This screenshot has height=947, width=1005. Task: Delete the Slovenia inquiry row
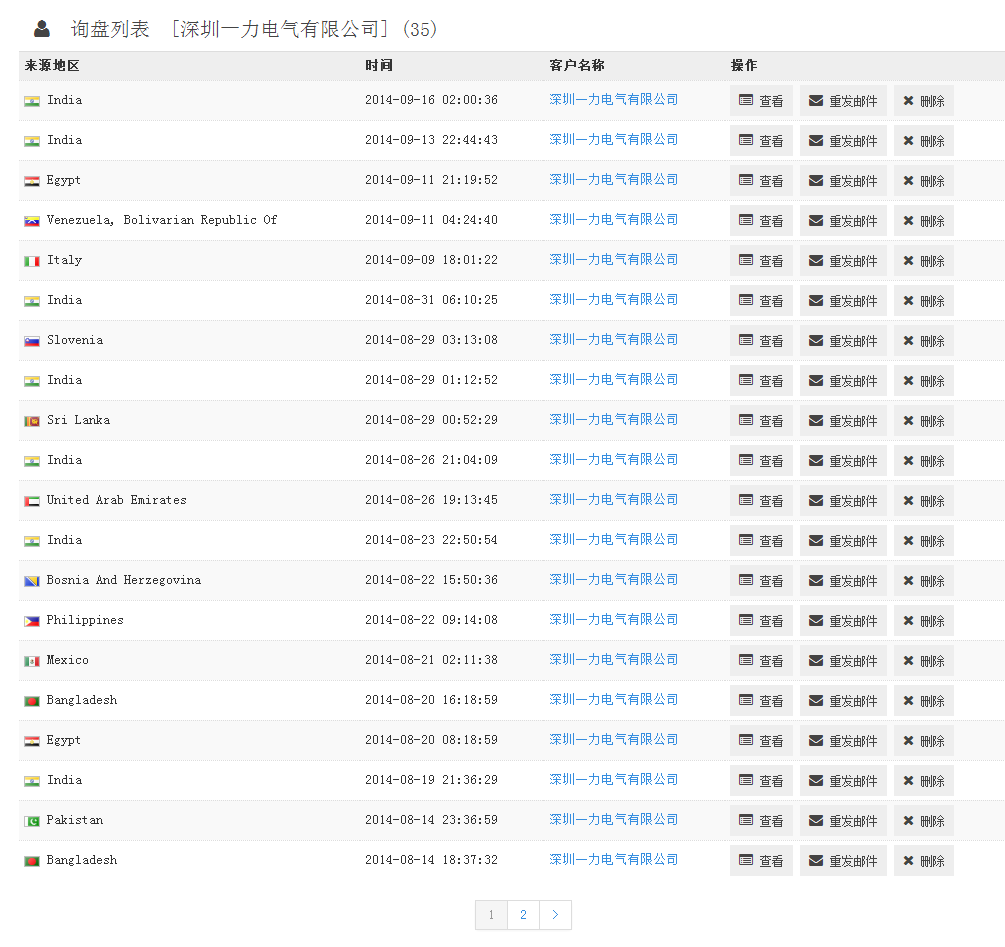[923, 341]
